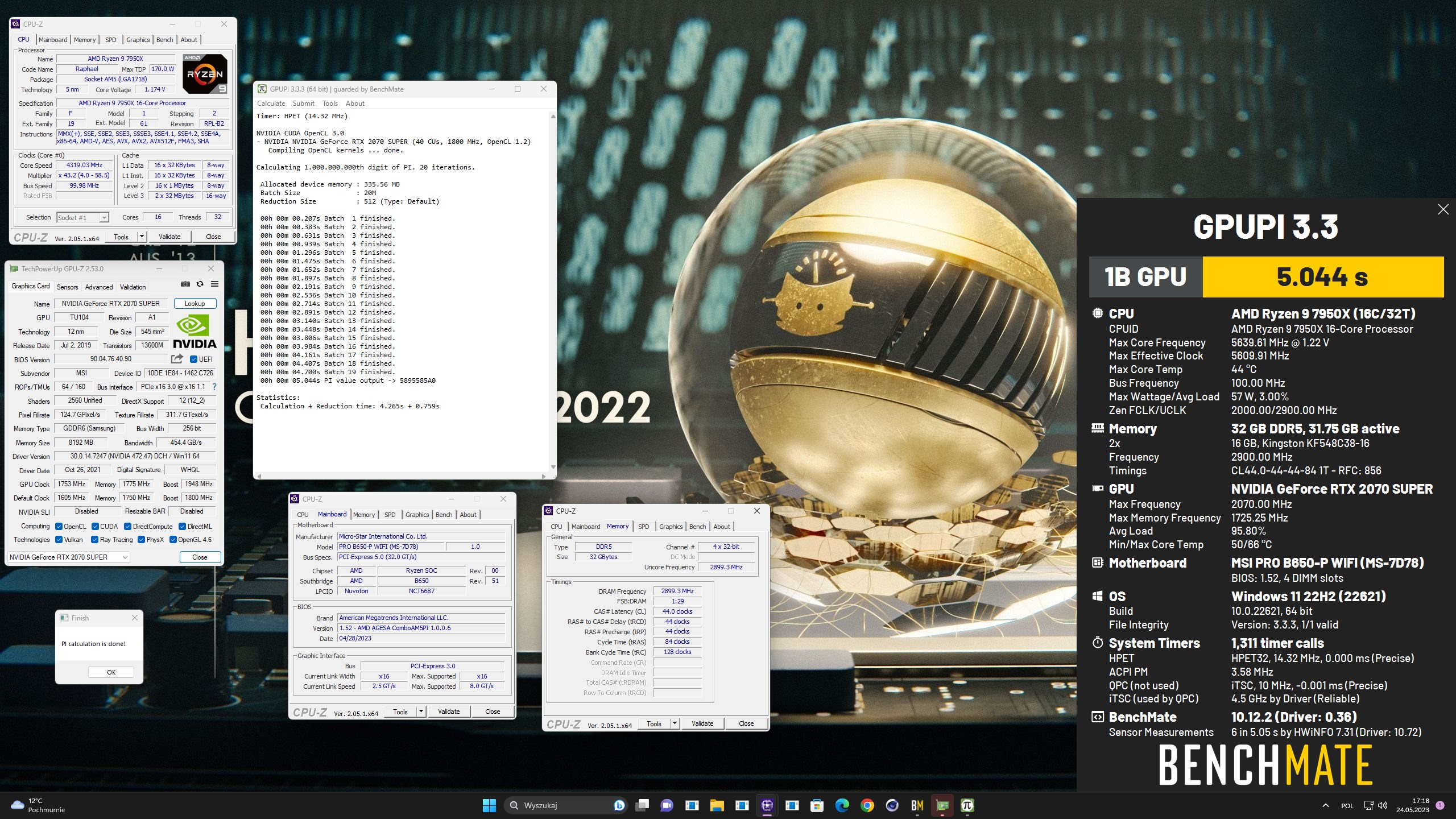This screenshot has height=819, width=1456.
Task: Open GPUPI Submit menu
Action: (x=303, y=104)
